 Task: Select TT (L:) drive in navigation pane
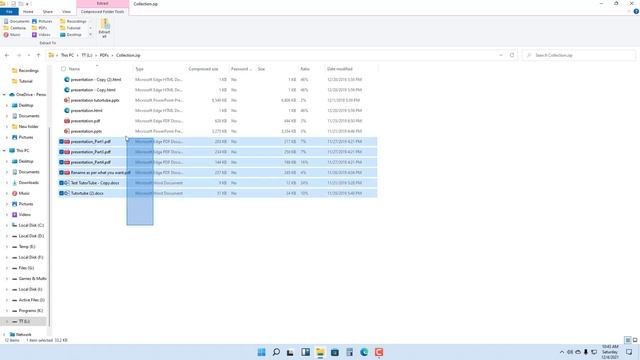click(24, 322)
